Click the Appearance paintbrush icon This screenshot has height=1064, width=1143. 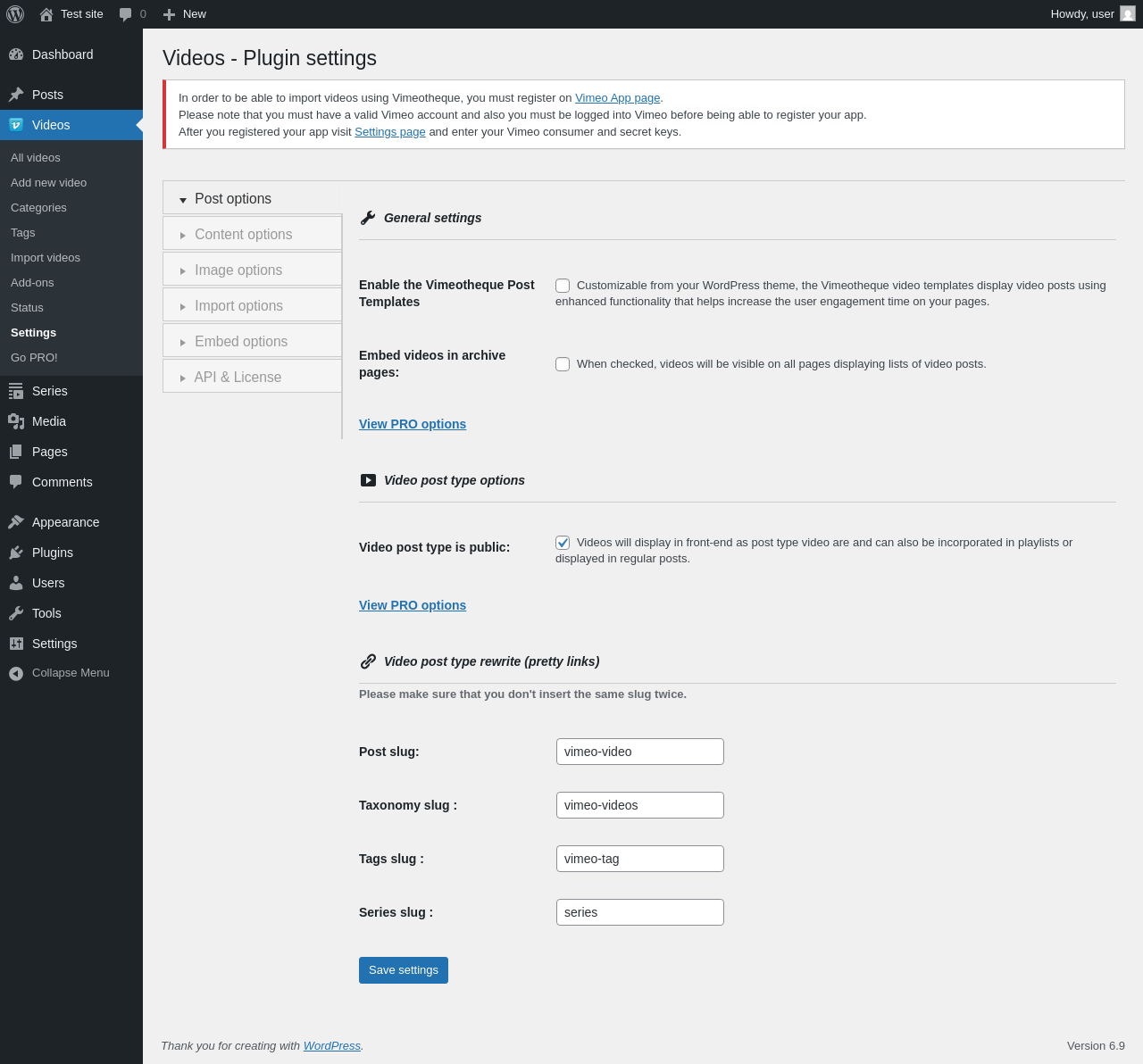coord(16,522)
